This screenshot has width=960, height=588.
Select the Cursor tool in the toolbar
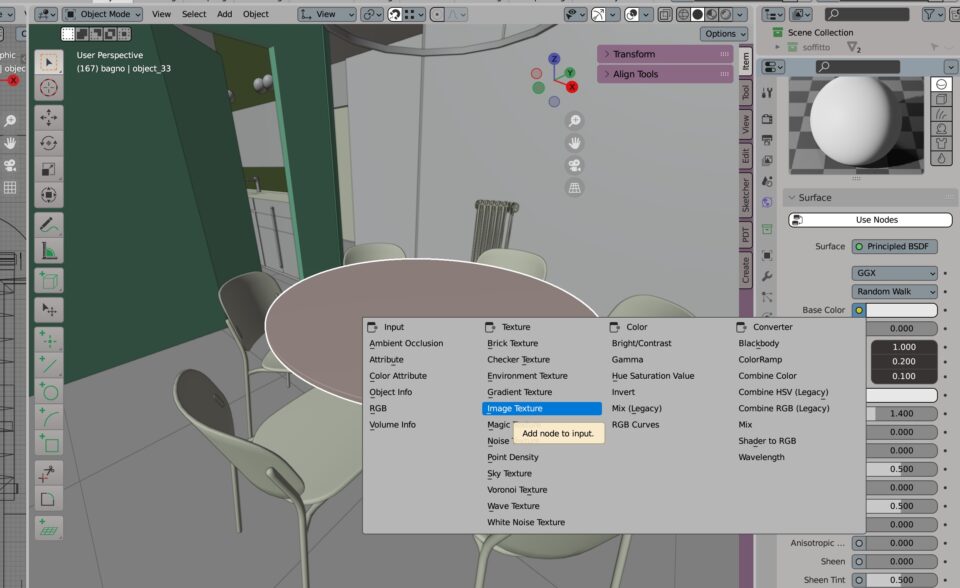coord(48,88)
